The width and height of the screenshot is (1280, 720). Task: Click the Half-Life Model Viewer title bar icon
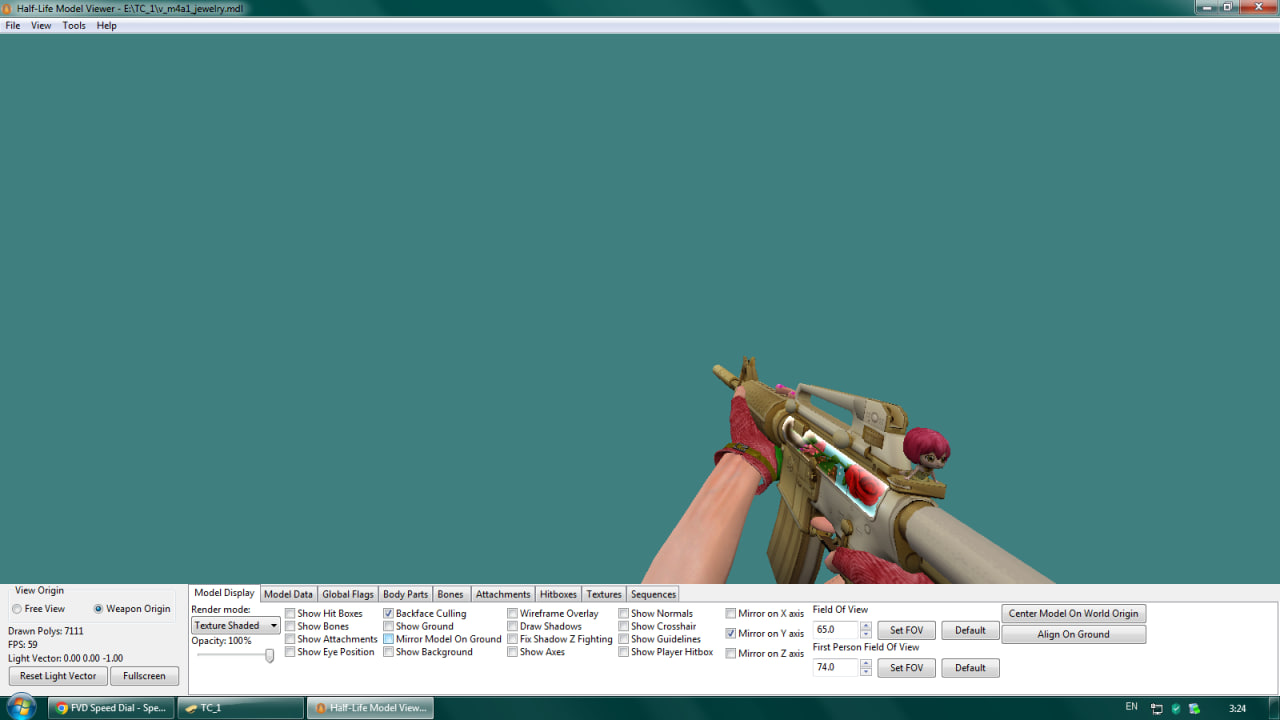coord(8,8)
